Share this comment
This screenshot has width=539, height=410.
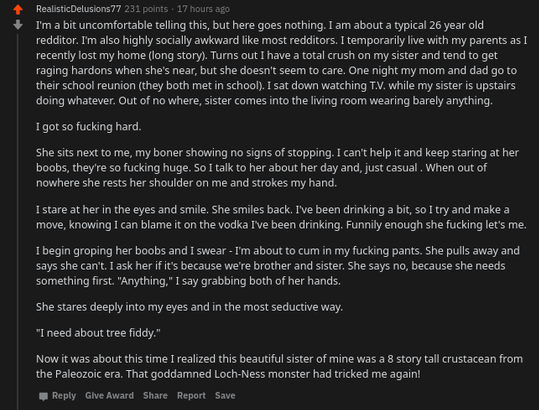coord(155,396)
